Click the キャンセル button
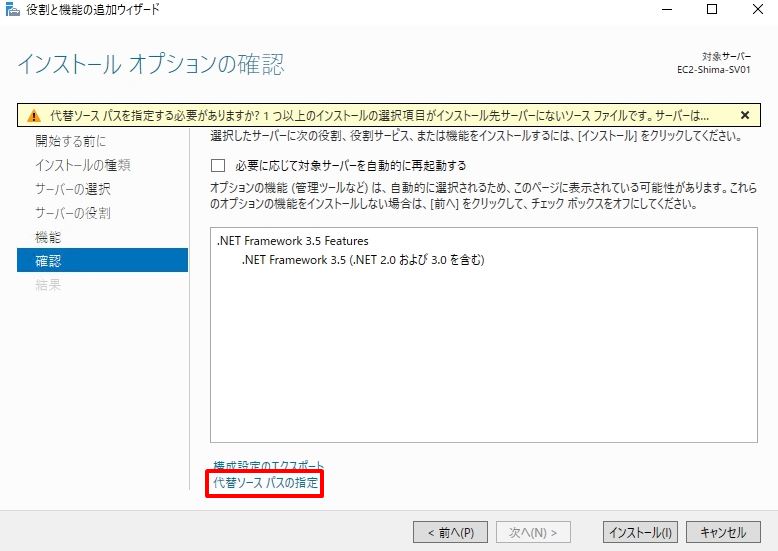 click(x=723, y=532)
